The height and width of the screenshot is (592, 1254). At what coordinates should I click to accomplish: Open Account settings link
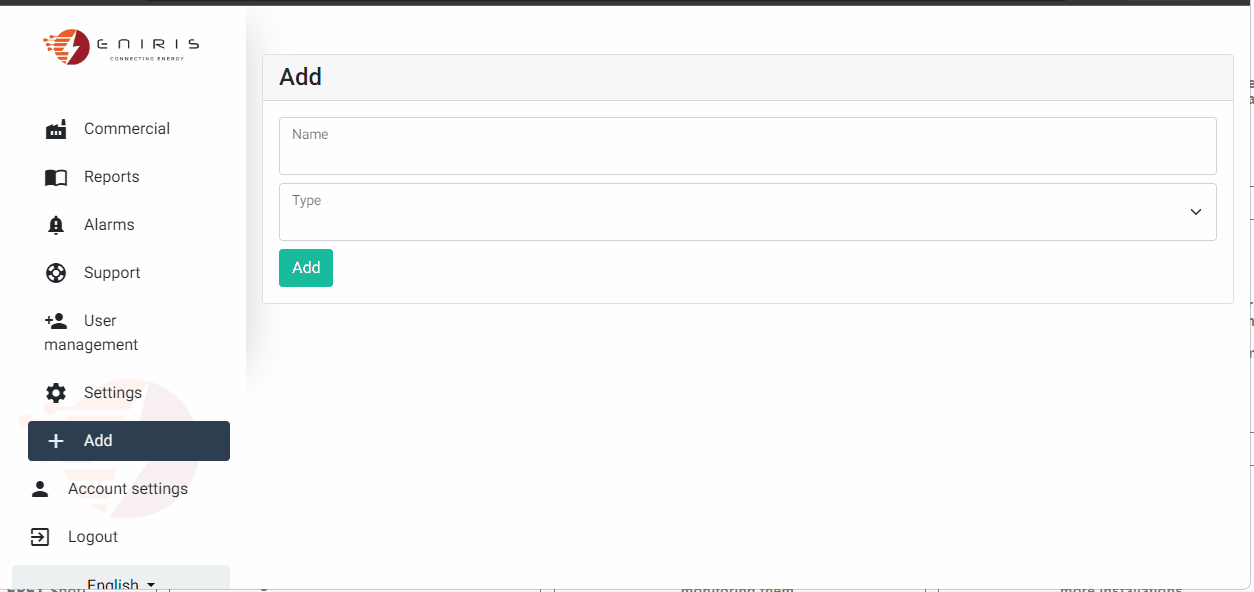pyautogui.click(x=128, y=489)
